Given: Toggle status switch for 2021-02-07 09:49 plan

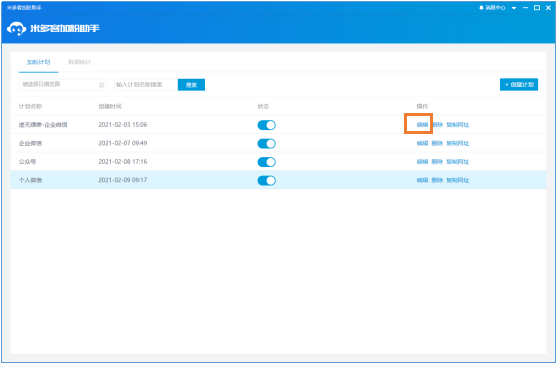Looking at the screenshot, I should pos(266,144).
